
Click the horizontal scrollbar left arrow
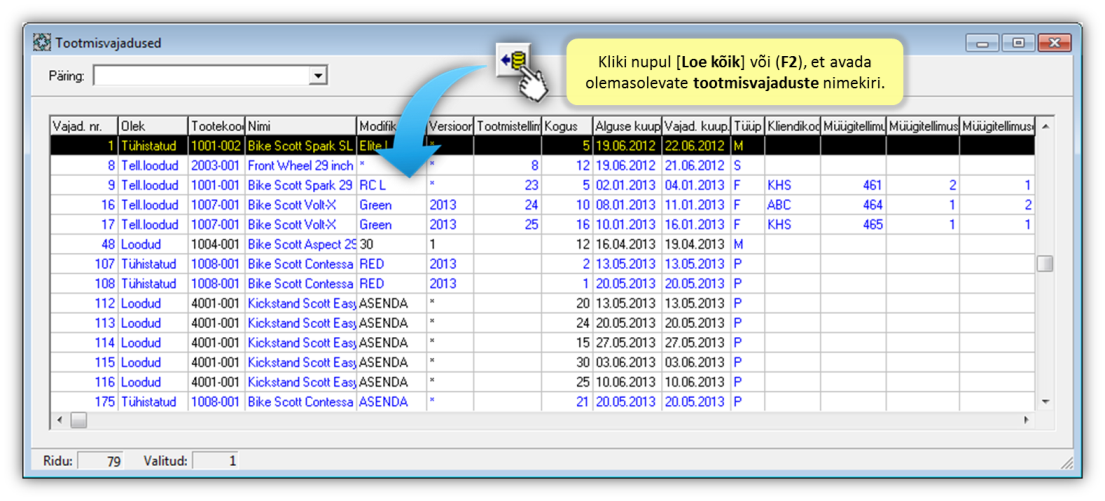[59, 419]
